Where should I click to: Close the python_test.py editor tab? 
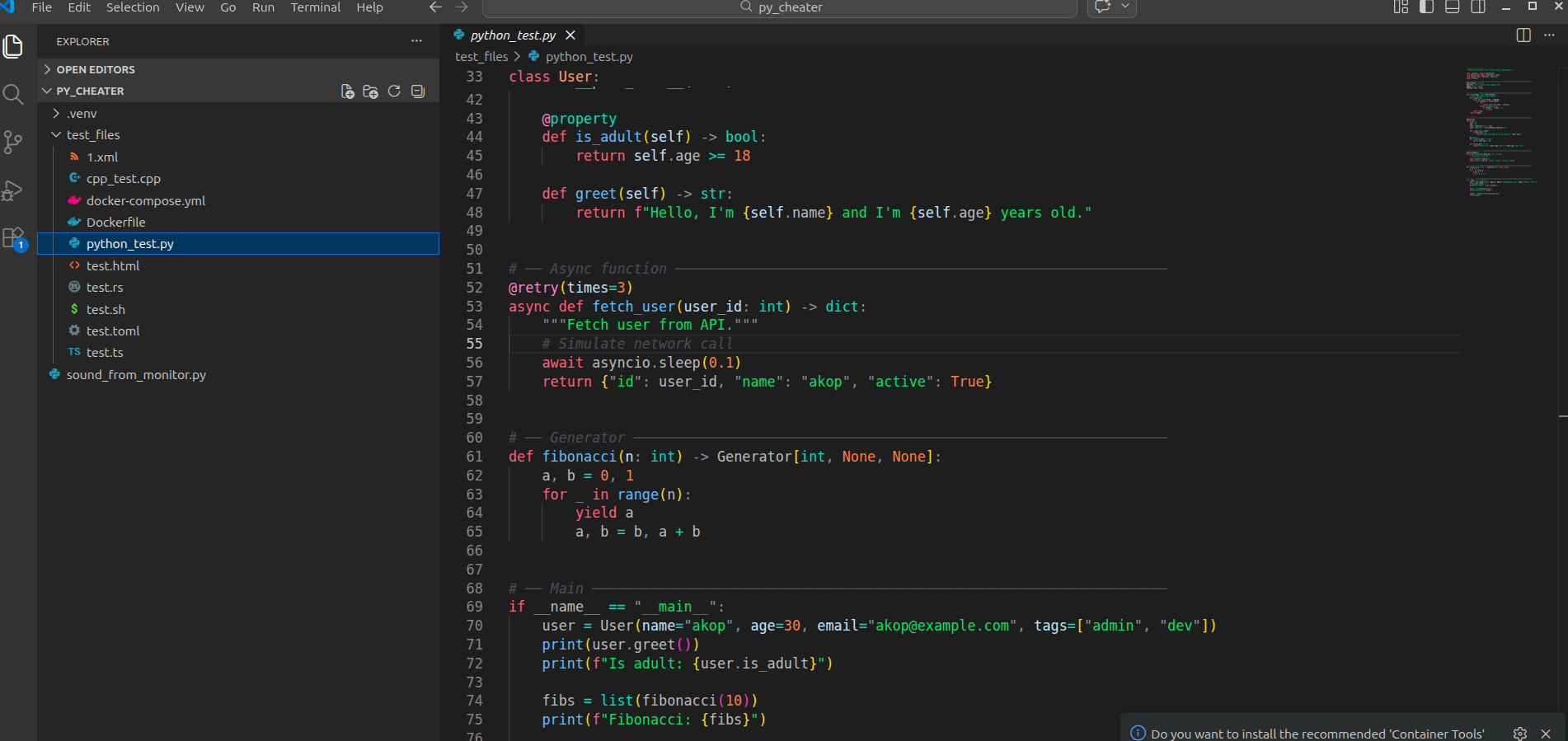tap(570, 35)
